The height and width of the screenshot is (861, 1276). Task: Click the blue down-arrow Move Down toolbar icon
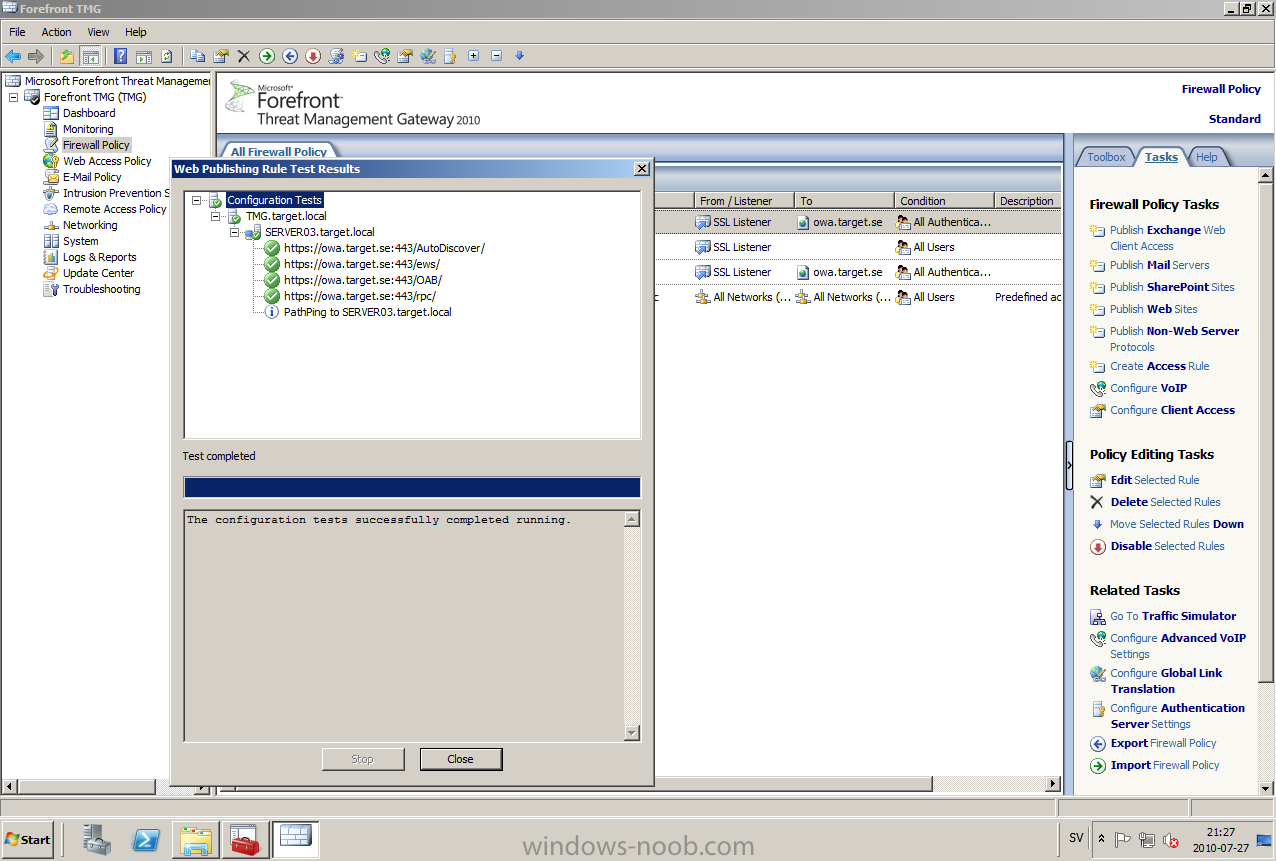519,56
